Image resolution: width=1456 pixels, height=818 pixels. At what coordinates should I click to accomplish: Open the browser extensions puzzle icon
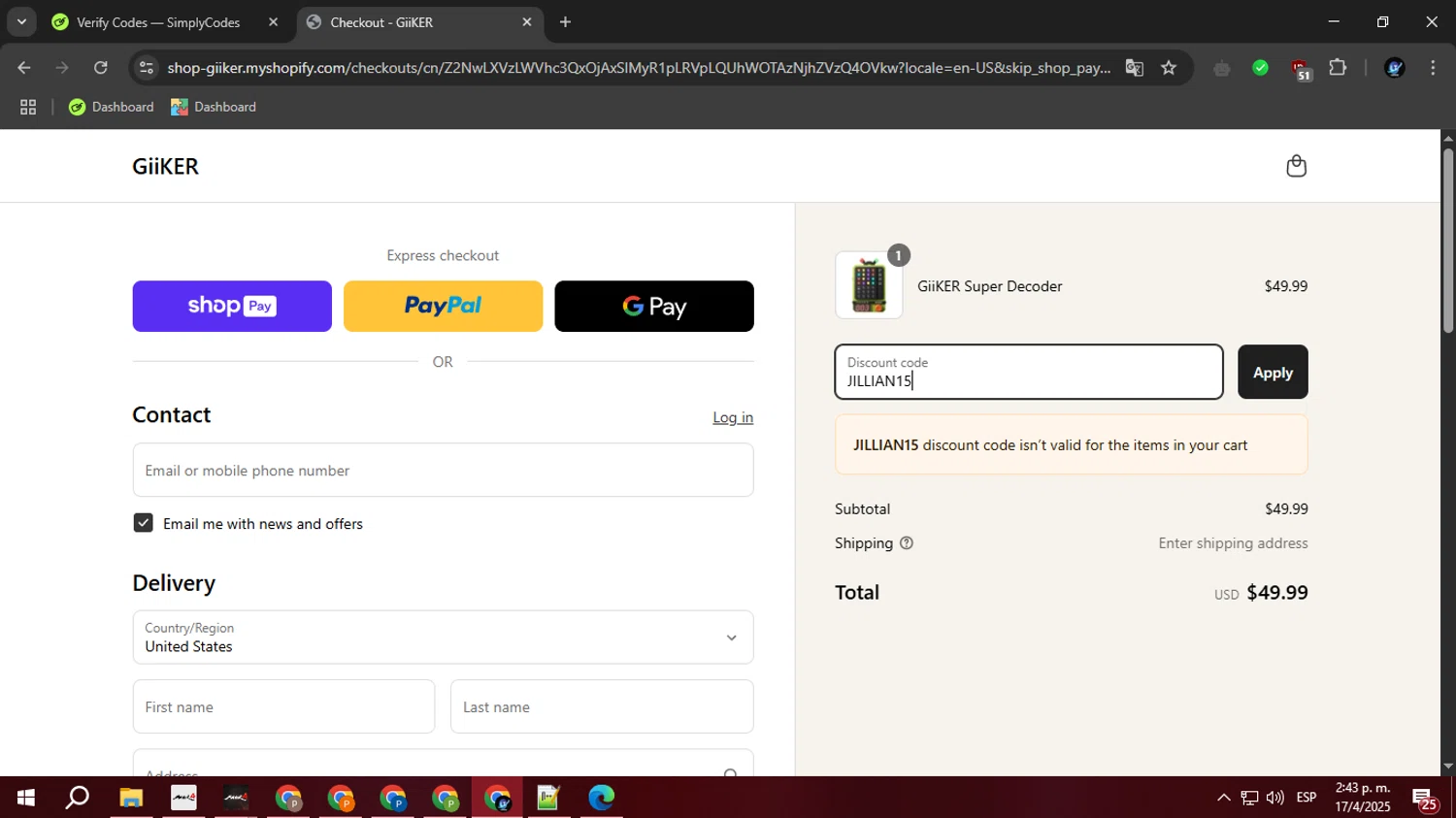click(x=1338, y=68)
